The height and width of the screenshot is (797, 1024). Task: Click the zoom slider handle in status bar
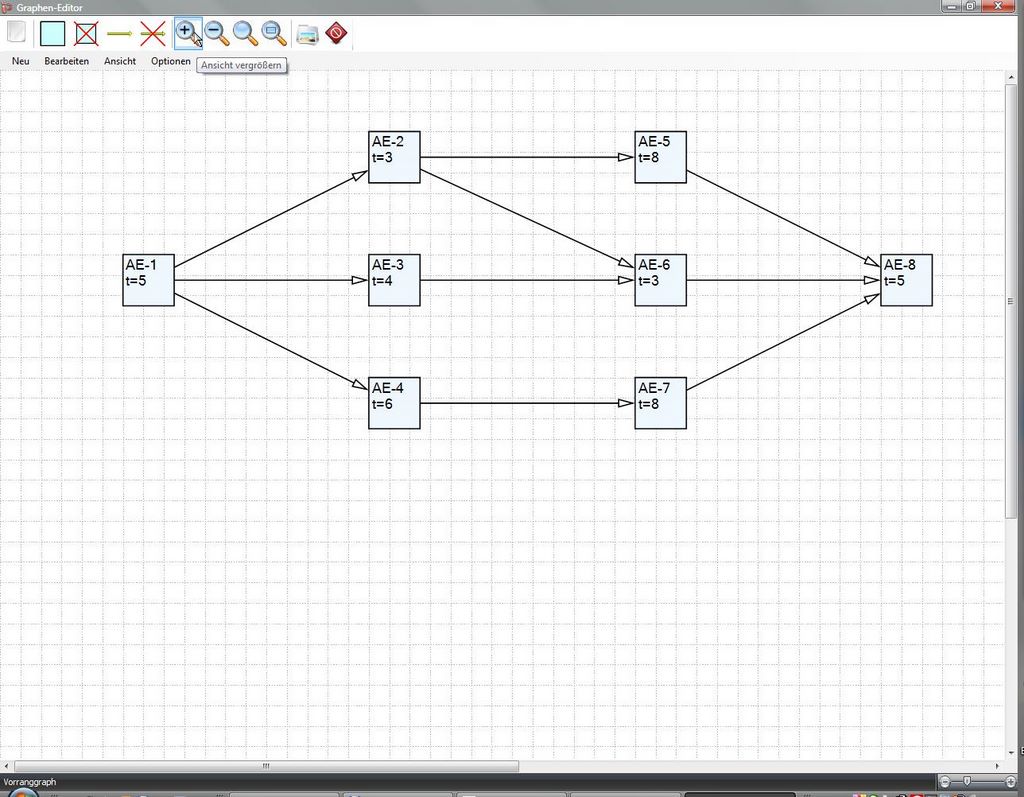tap(966, 781)
